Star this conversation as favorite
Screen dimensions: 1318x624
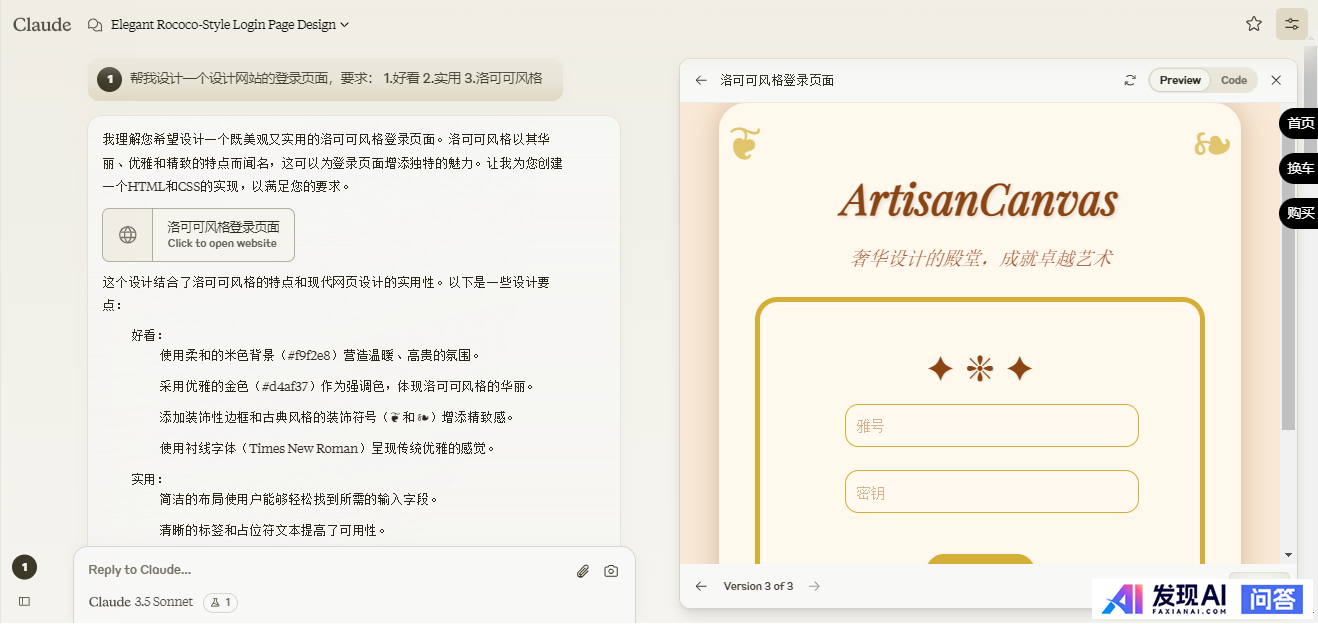1253,24
